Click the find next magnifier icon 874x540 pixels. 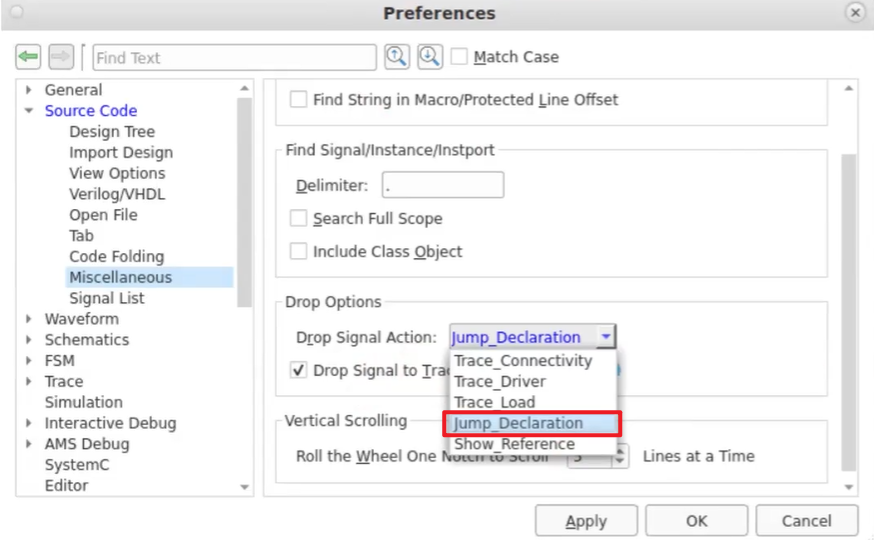430,57
